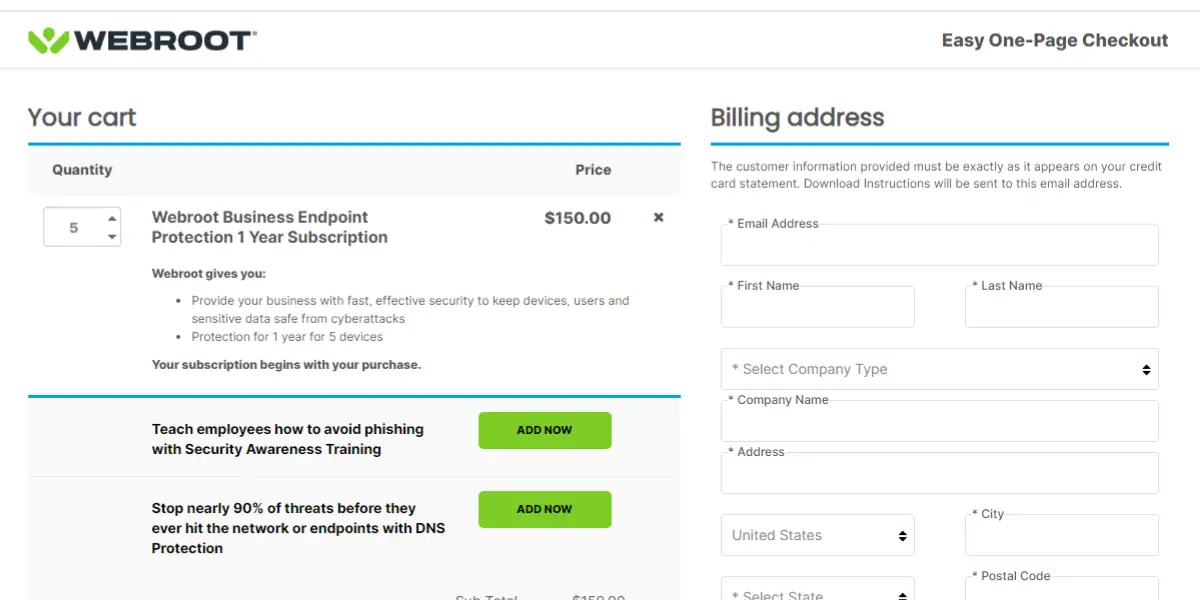Add DNS Protection with Add Now
Screen dimensions: 1200x600
[545, 509]
